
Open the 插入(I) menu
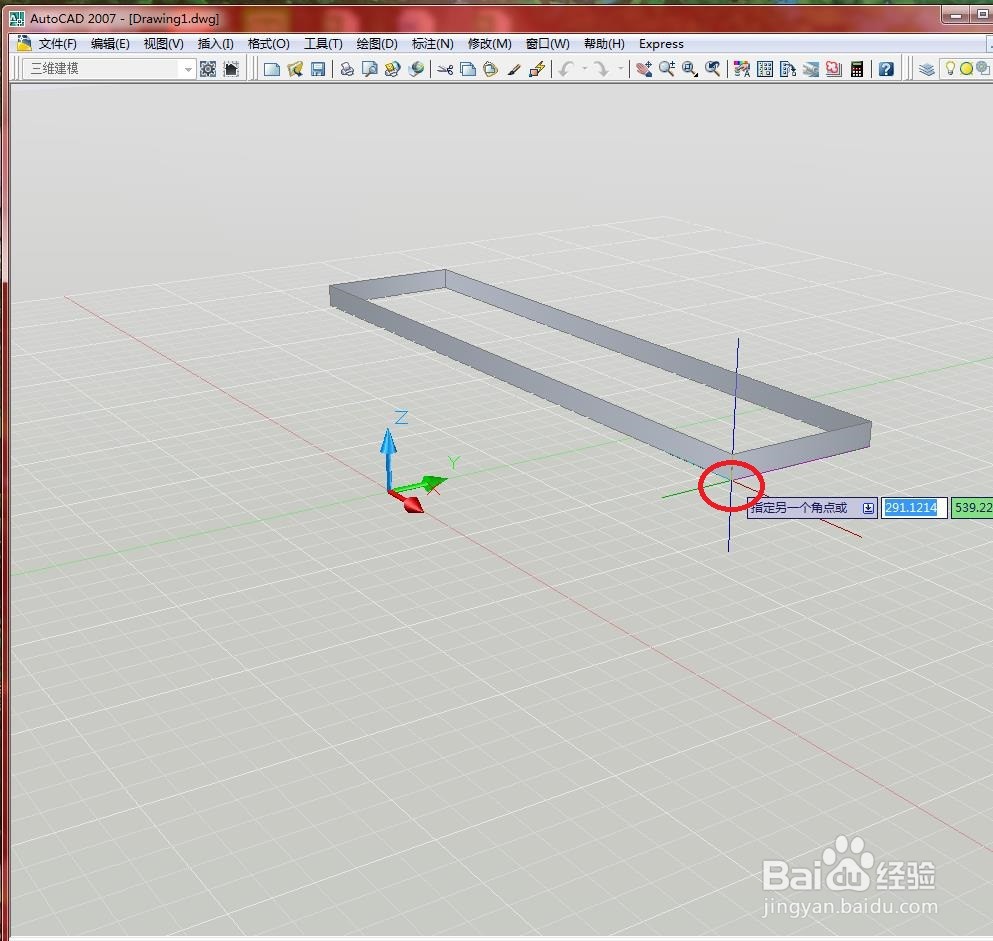[215, 44]
